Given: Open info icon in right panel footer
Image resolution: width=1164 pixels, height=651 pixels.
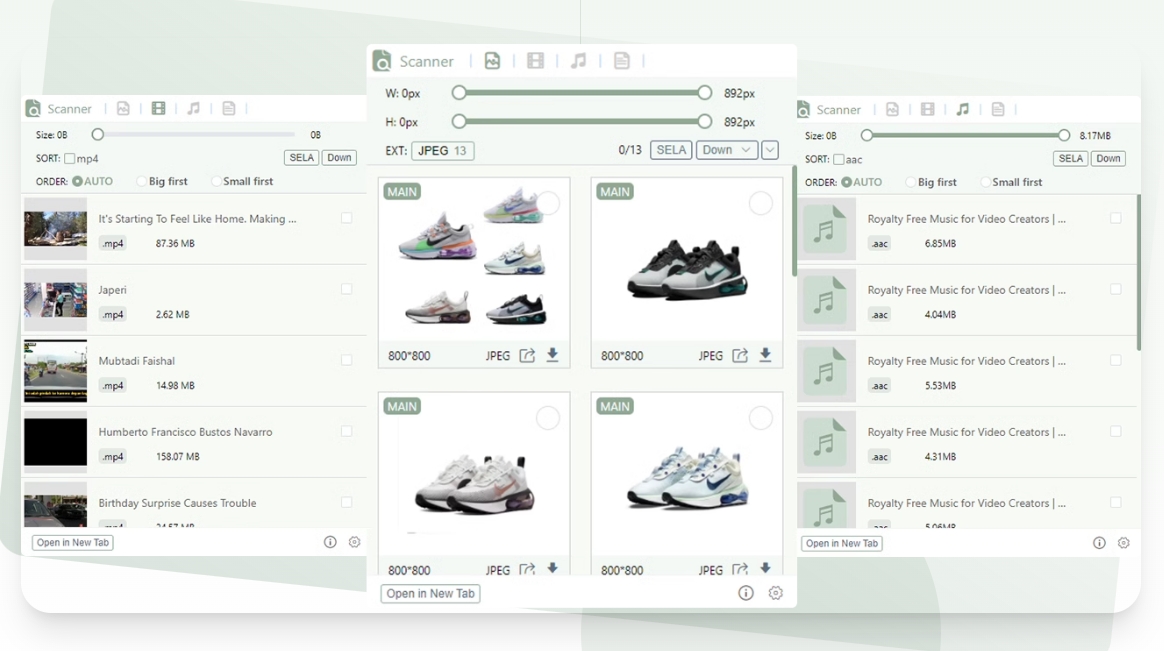Looking at the screenshot, I should [x=1099, y=543].
